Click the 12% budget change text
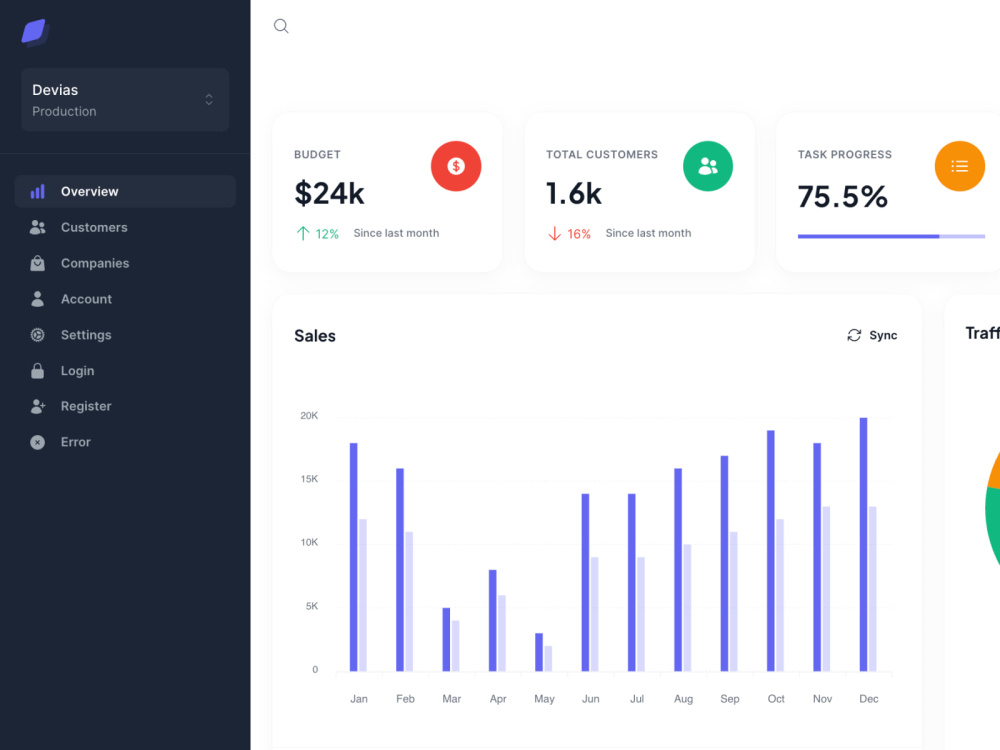The width and height of the screenshot is (1000, 750). (327, 234)
